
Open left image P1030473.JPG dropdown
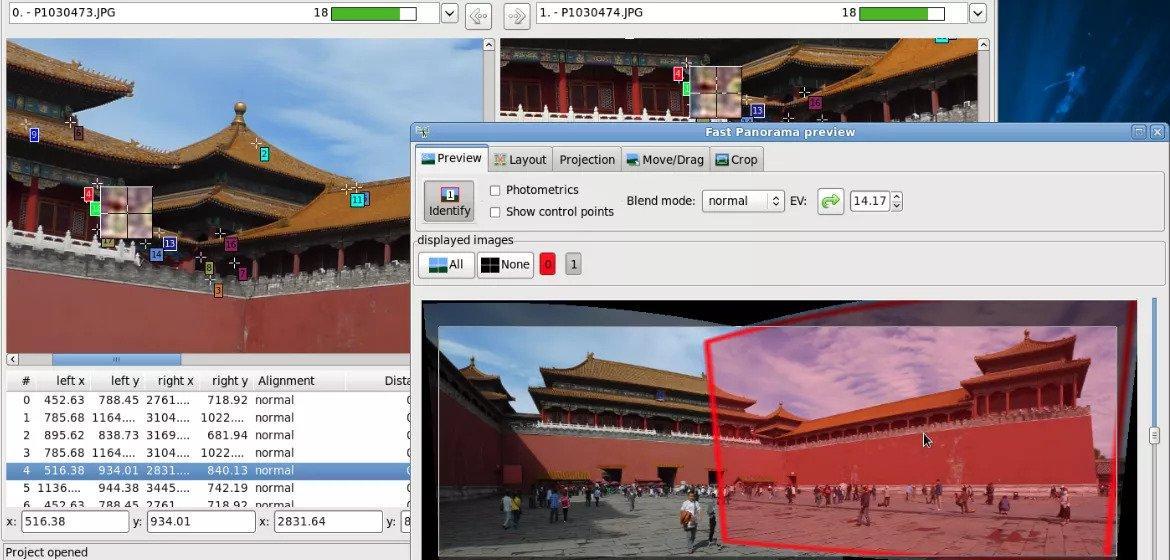click(x=449, y=14)
